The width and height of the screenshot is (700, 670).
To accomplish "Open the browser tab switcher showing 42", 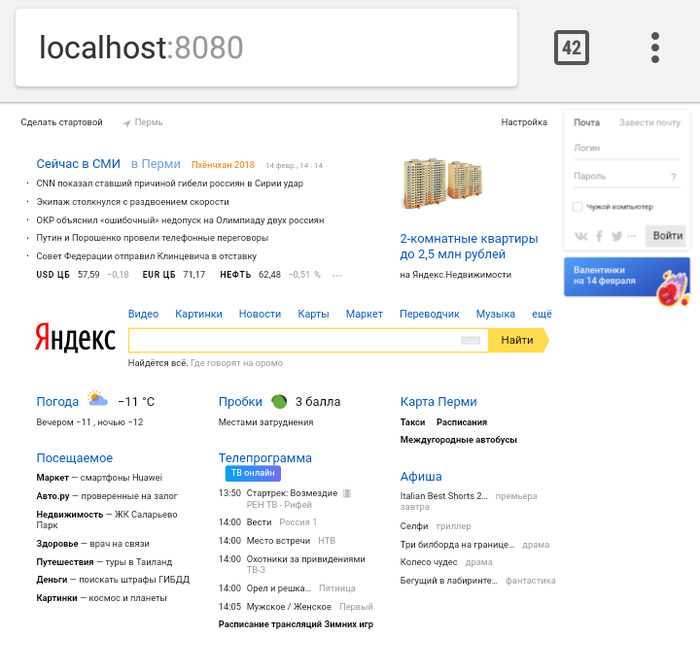I will pos(572,48).
